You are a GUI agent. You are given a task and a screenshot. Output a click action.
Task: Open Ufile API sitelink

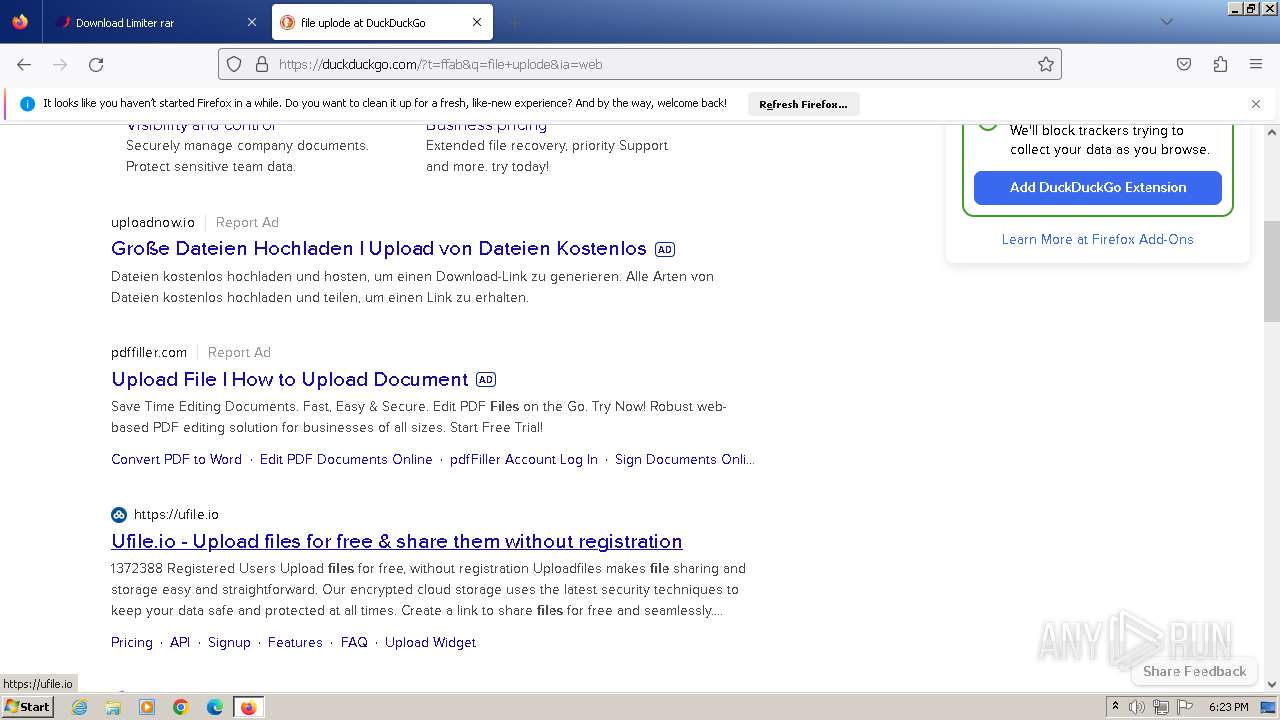point(180,642)
